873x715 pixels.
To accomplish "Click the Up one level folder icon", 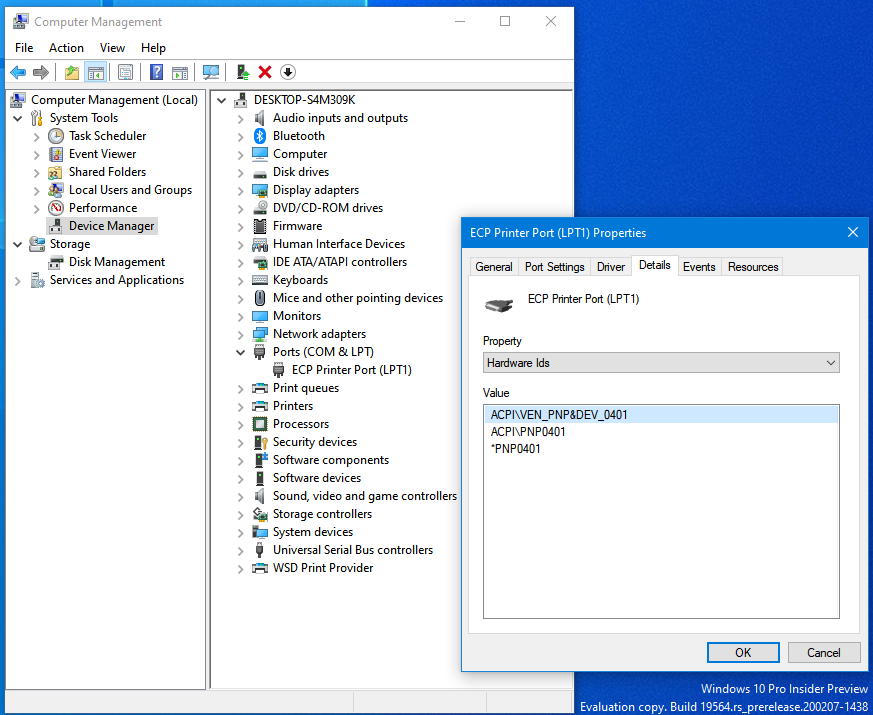I will [x=72, y=72].
